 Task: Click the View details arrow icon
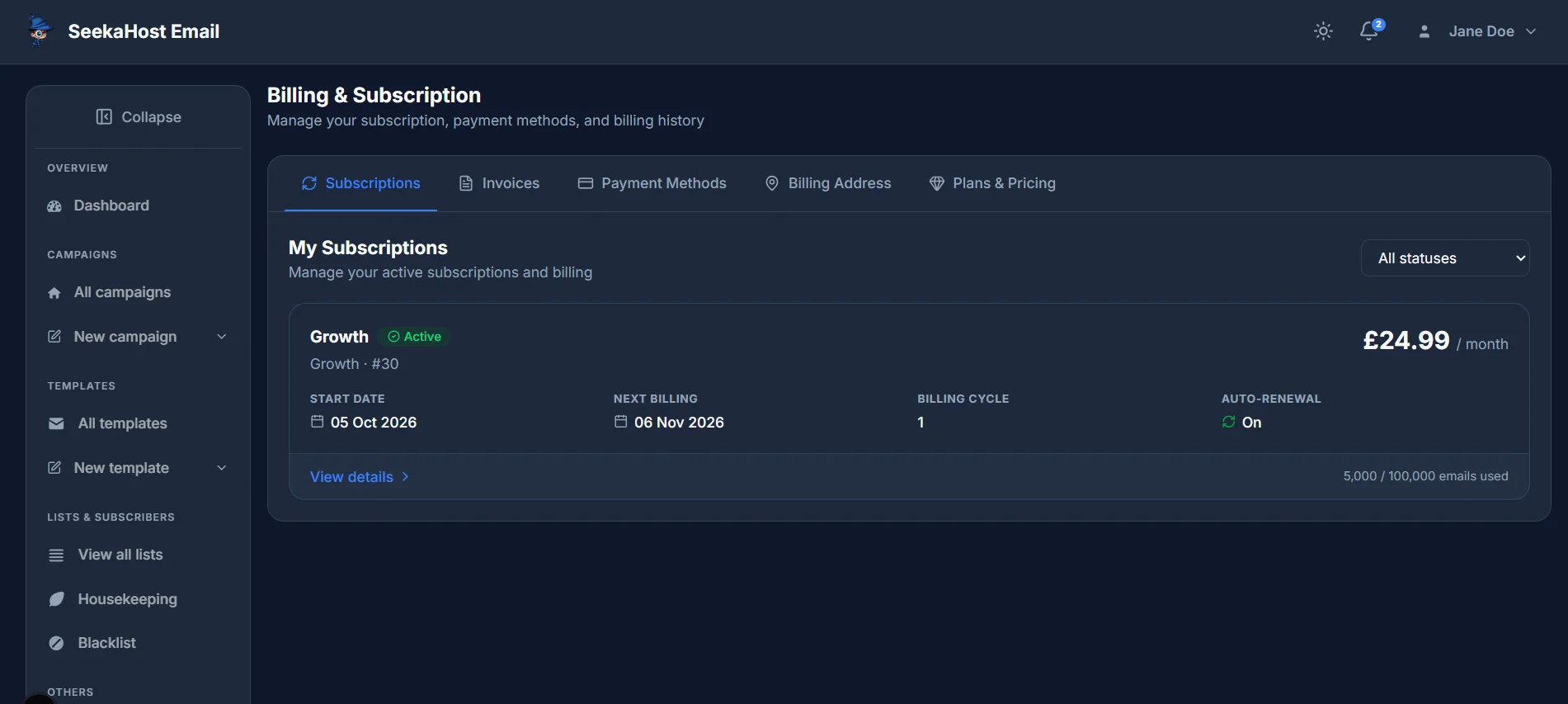(x=405, y=477)
